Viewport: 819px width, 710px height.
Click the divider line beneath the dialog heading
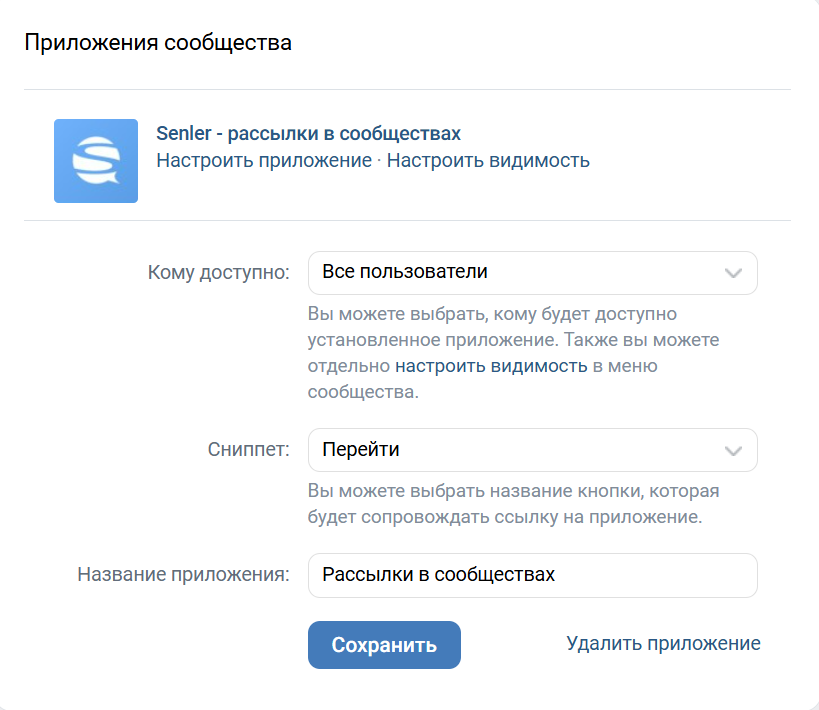coord(408,89)
